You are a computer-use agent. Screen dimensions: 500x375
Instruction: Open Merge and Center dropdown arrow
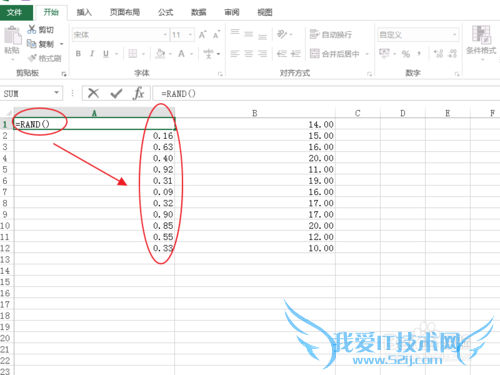point(367,54)
